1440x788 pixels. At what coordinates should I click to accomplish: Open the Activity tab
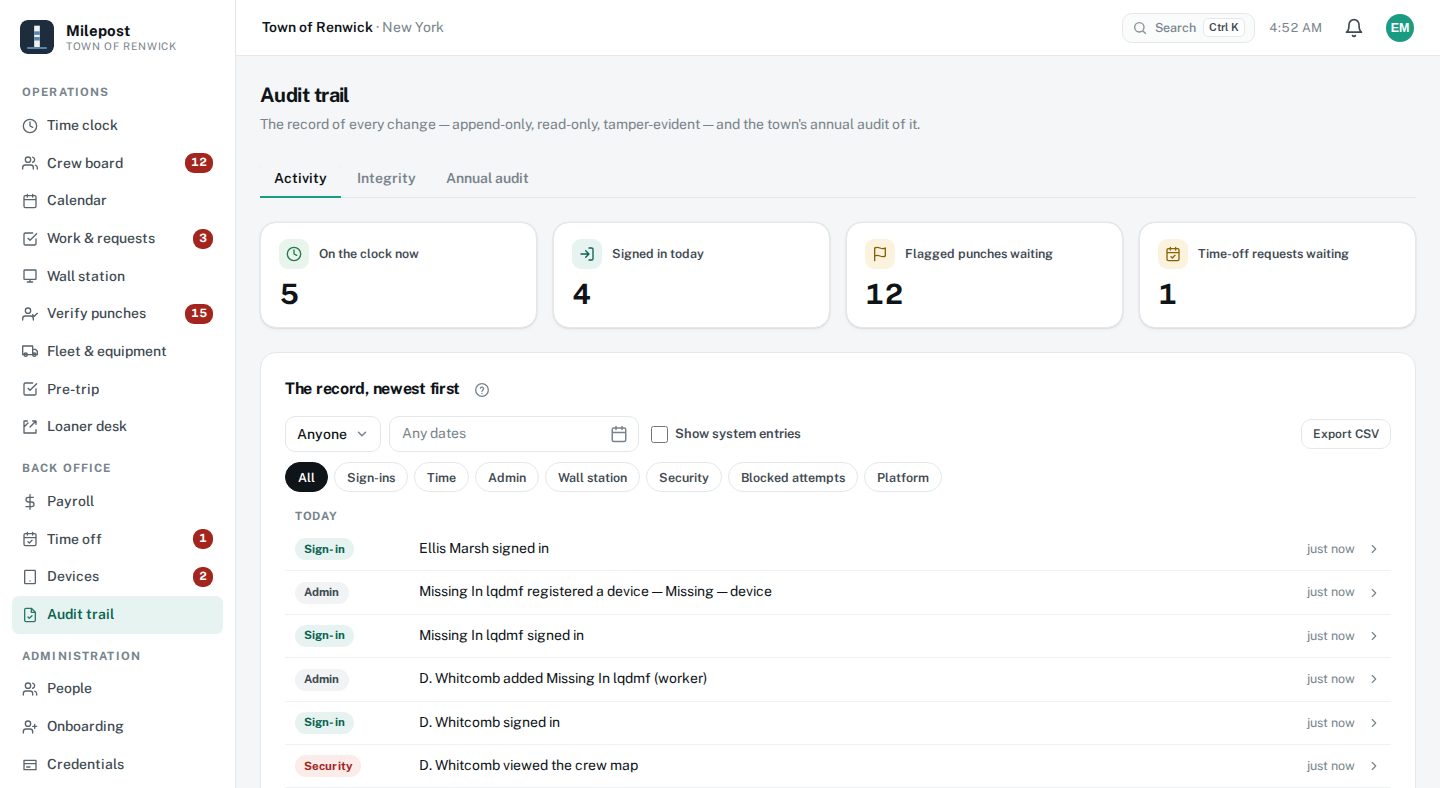click(x=300, y=178)
